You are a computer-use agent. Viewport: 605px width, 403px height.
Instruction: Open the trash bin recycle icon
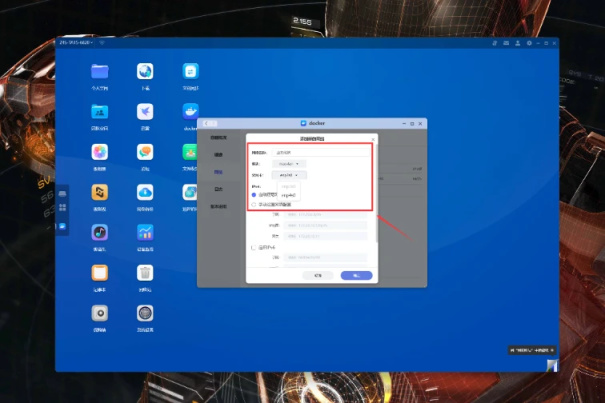pos(145,273)
